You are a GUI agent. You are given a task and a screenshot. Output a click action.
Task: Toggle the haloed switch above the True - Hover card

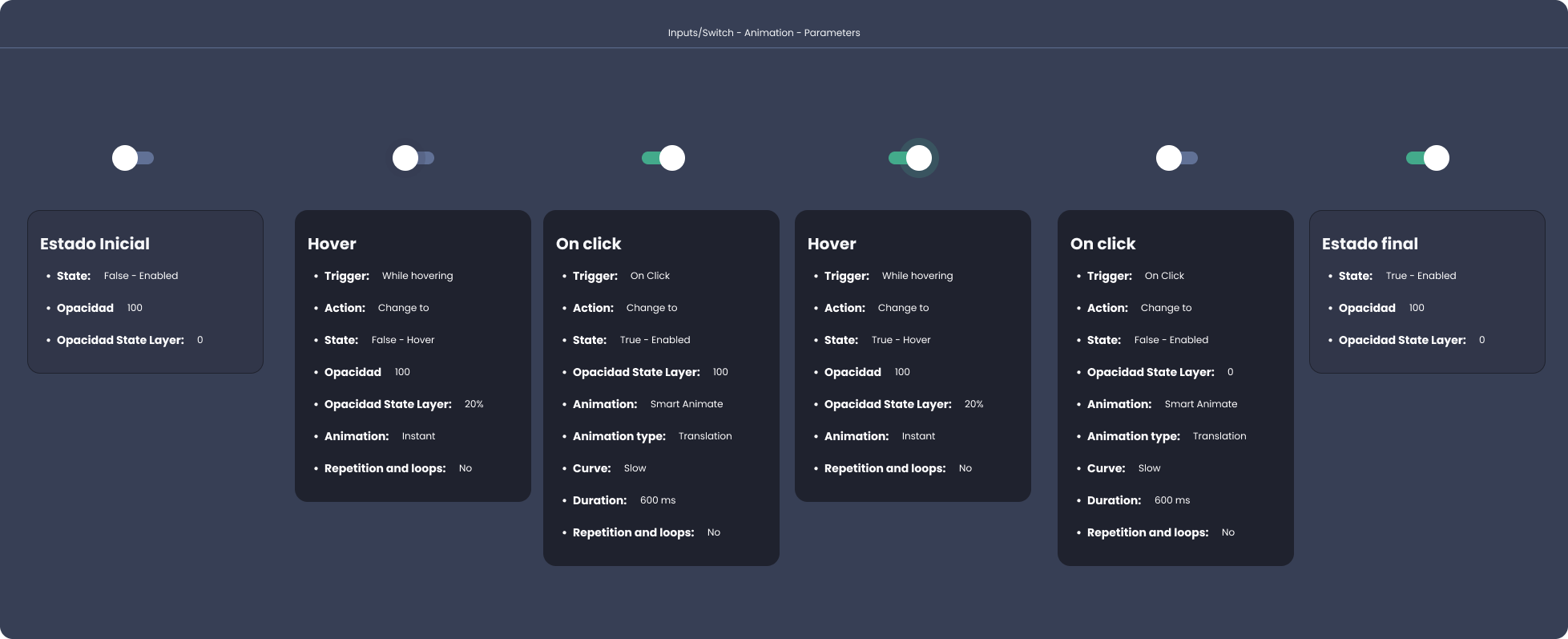[913, 158]
